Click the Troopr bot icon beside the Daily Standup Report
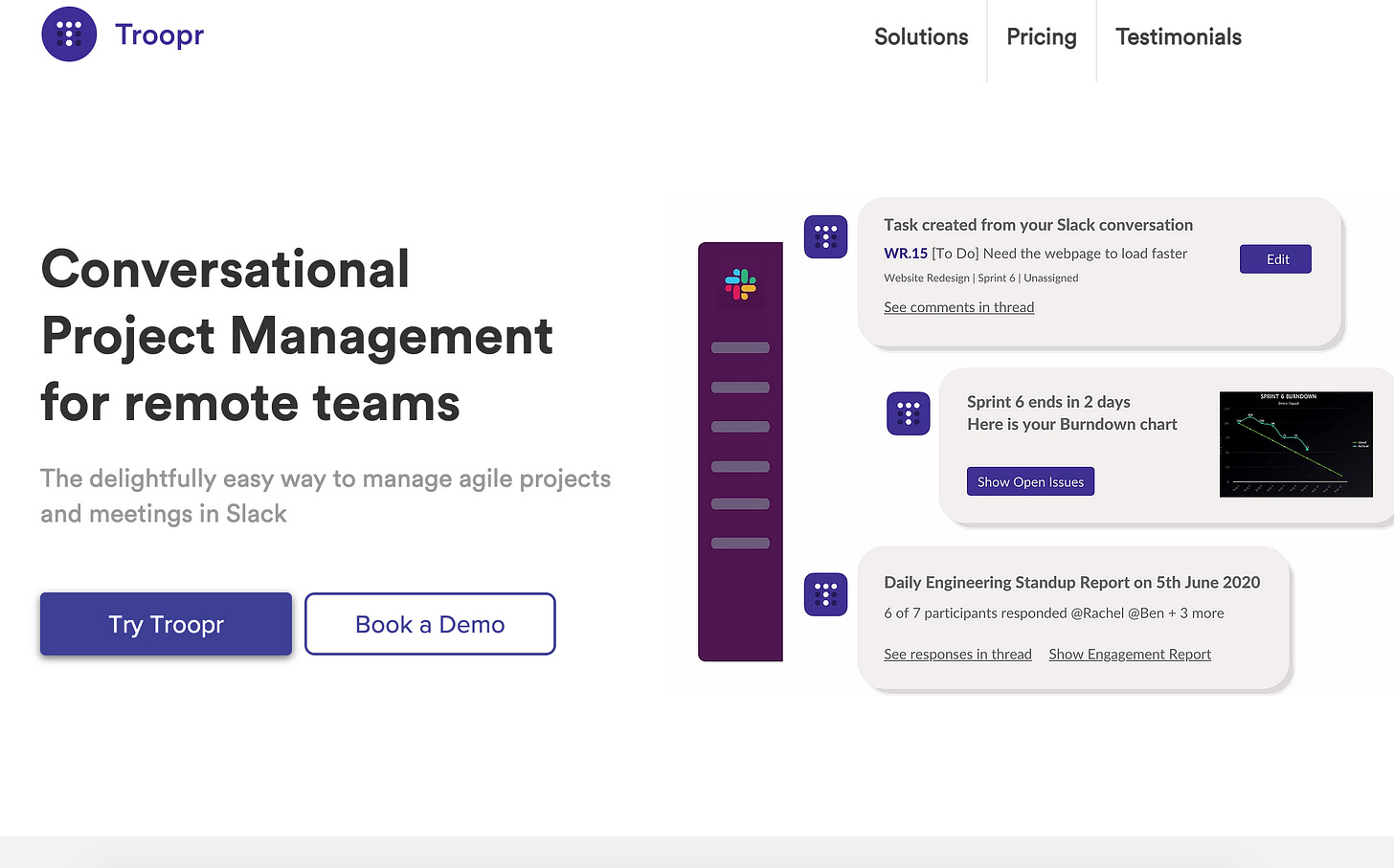 [x=825, y=594]
